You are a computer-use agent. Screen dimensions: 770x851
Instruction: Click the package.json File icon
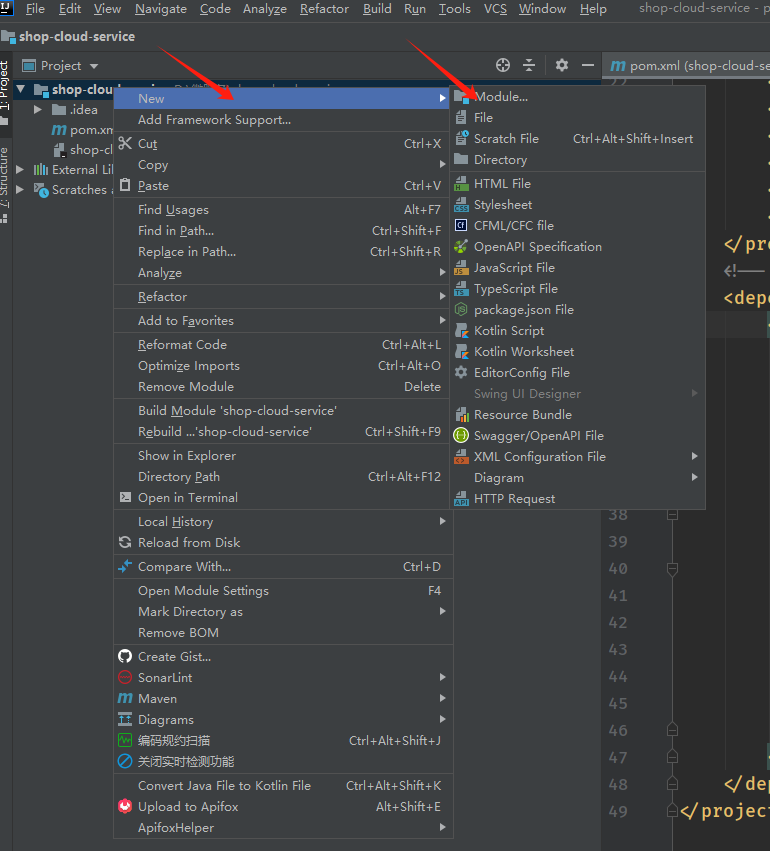[461, 309]
